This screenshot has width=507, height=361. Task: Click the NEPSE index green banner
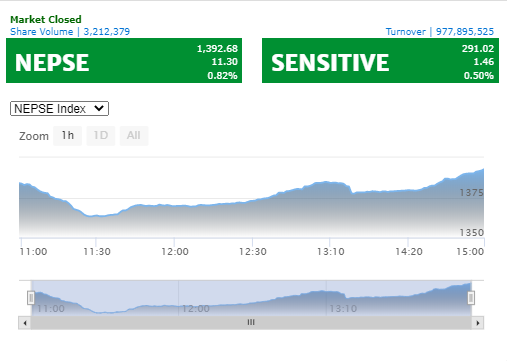pos(124,61)
